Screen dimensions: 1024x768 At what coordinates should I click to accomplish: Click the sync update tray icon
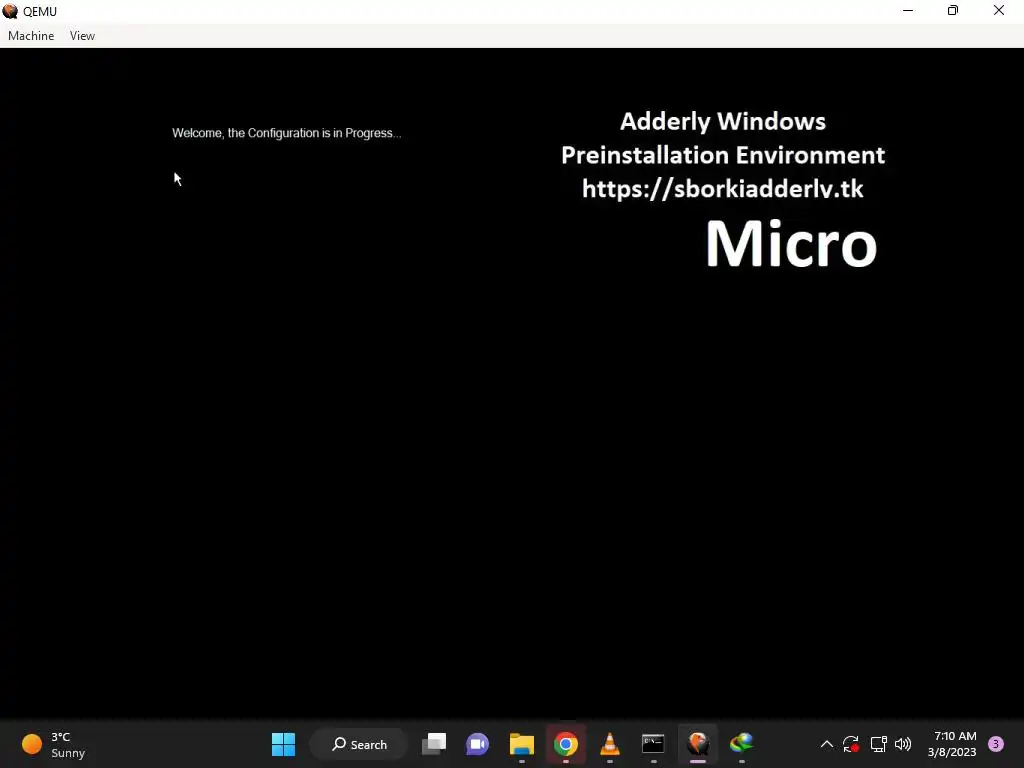pyautogui.click(x=851, y=744)
